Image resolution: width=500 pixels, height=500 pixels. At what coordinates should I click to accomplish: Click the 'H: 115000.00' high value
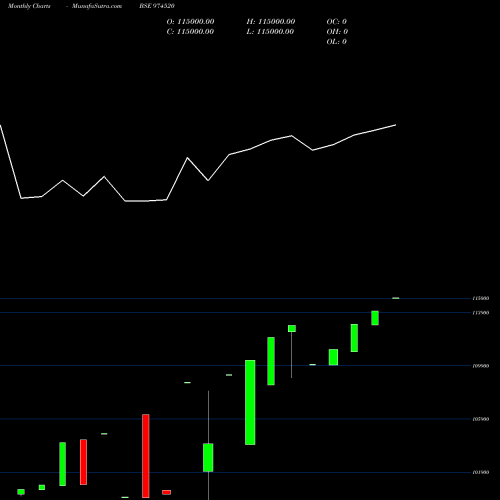tap(271, 22)
